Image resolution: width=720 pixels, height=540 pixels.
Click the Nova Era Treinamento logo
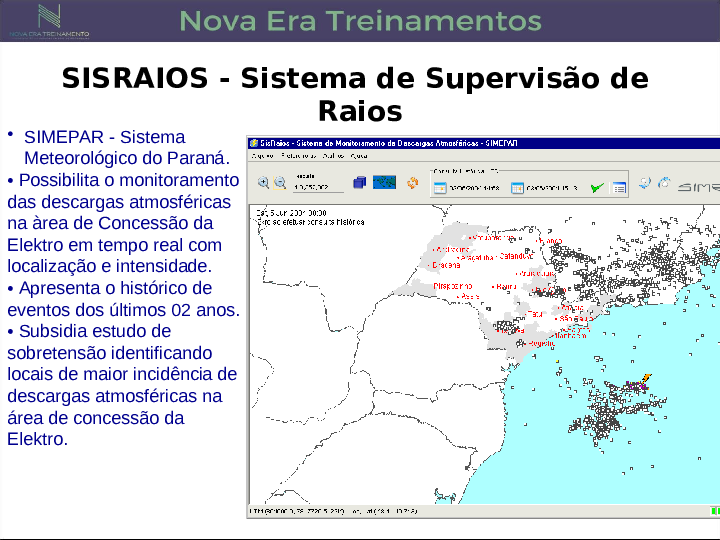pyautogui.click(x=49, y=21)
